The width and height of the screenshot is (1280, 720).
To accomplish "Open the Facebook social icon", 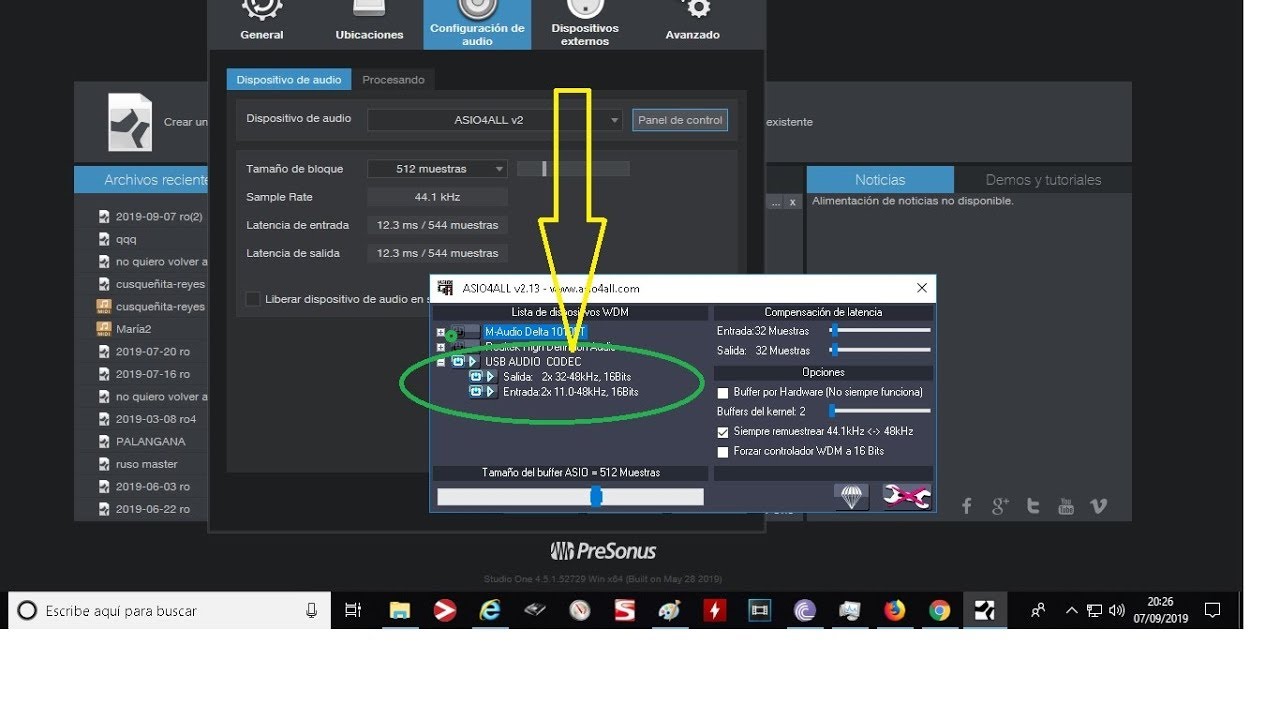I will coord(966,506).
